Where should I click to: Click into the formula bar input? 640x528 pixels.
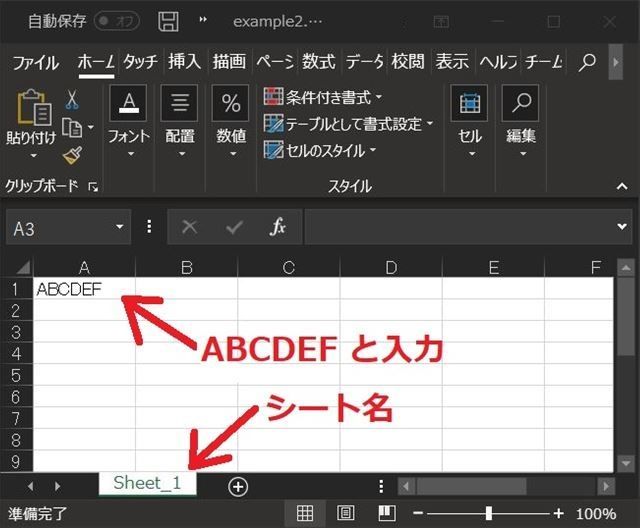[458, 227]
